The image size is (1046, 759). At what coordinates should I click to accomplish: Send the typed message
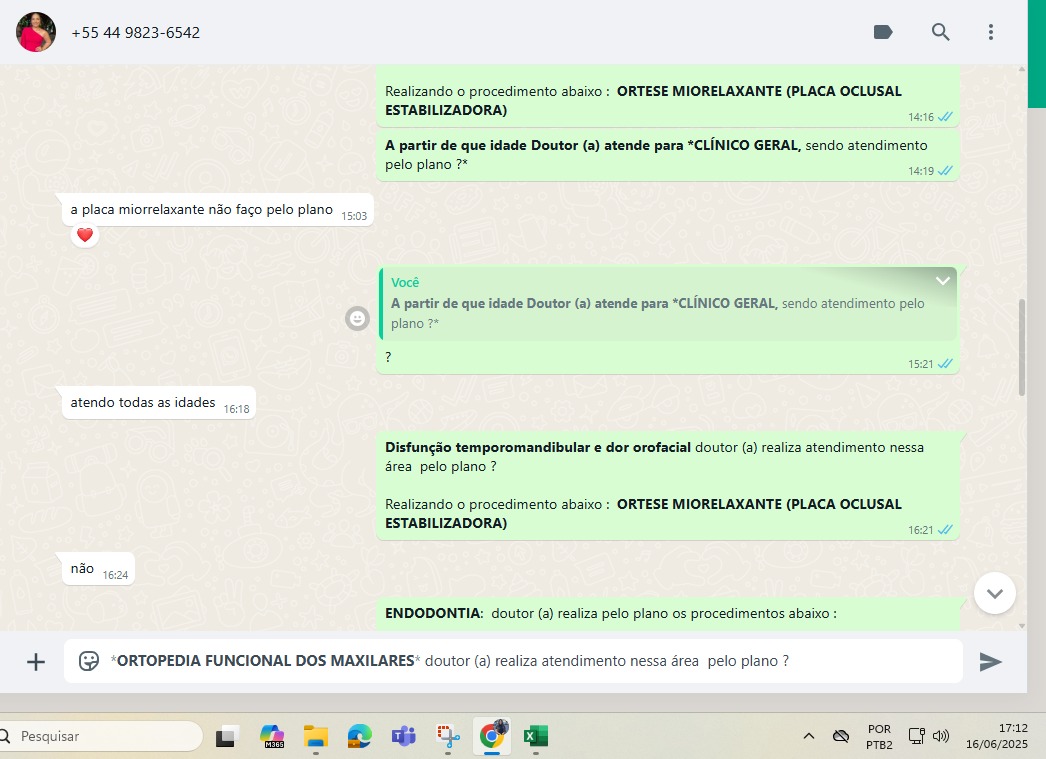[991, 662]
